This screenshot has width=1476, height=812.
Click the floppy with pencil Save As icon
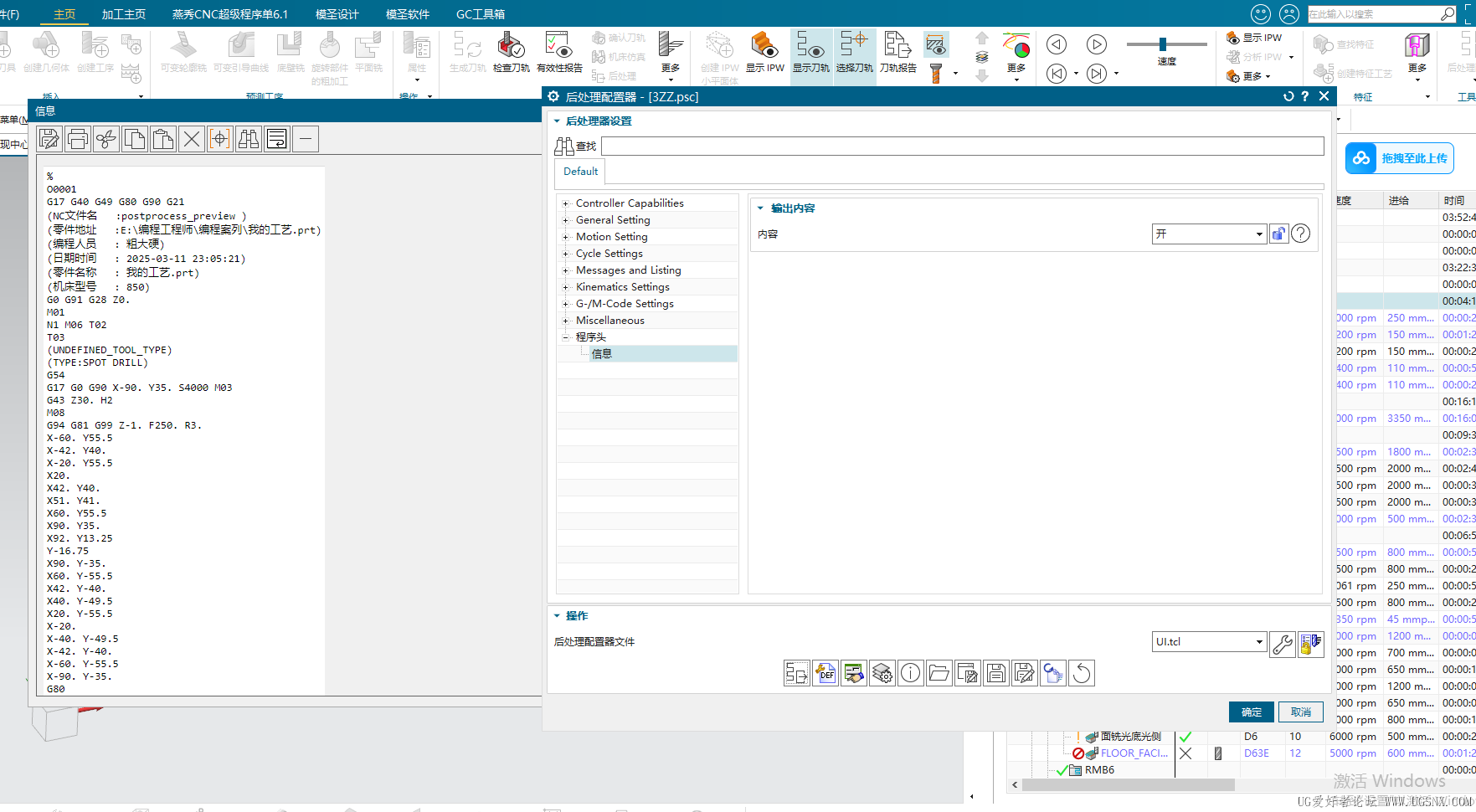pyautogui.click(x=1025, y=673)
